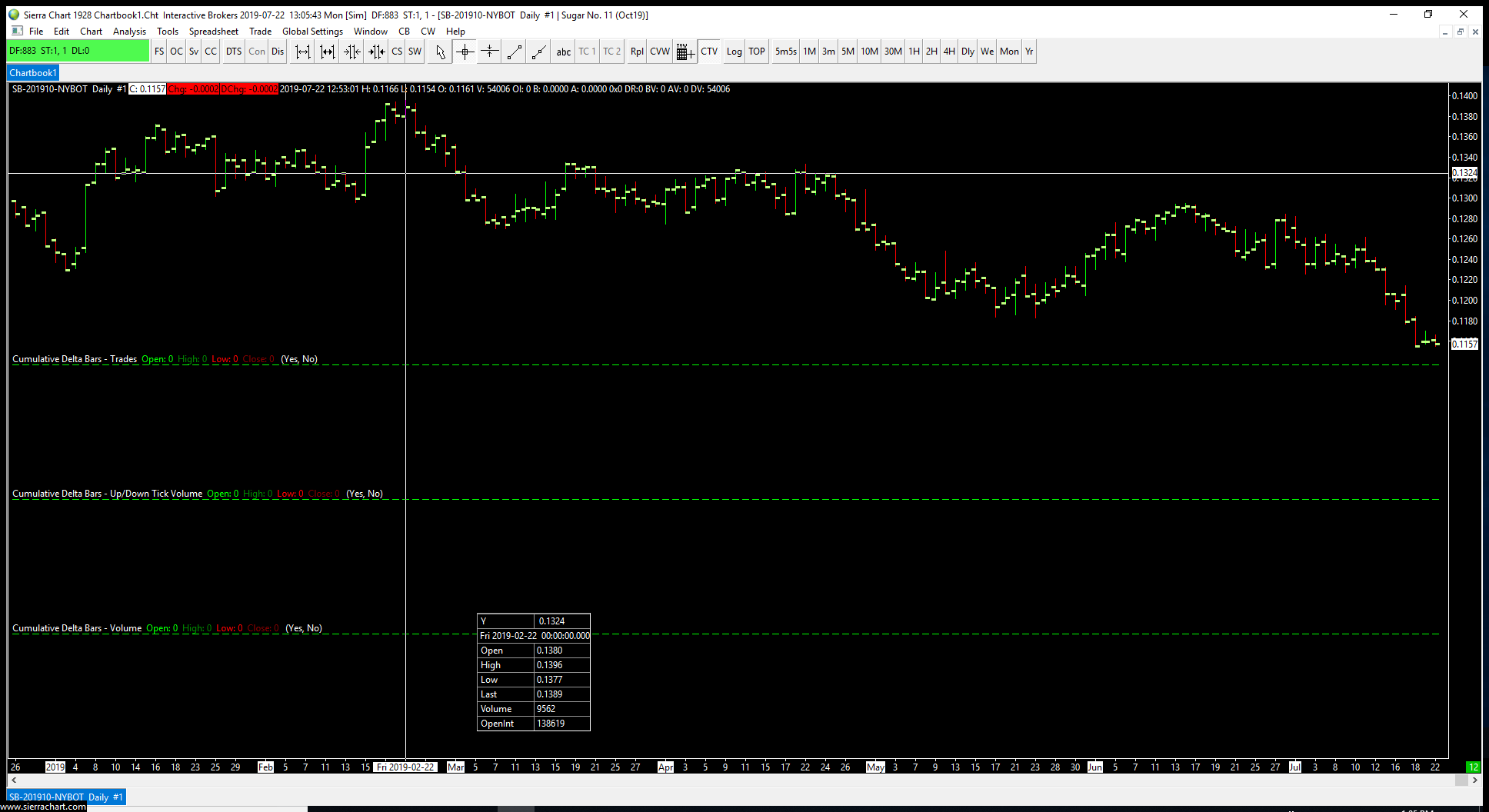This screenshot has height=812, width=1489.
Task: Click the TC 2 toolbar button
Action: pyautogui.click(x=611, y=52)
